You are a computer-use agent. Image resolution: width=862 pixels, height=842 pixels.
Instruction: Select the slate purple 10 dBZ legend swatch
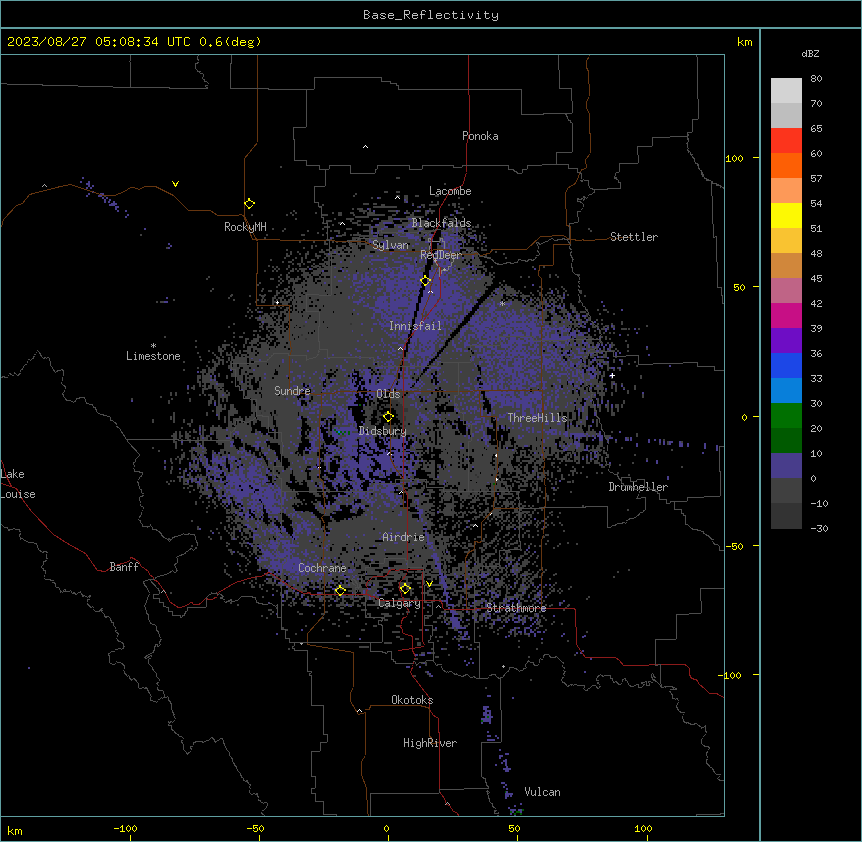[786, 466]
